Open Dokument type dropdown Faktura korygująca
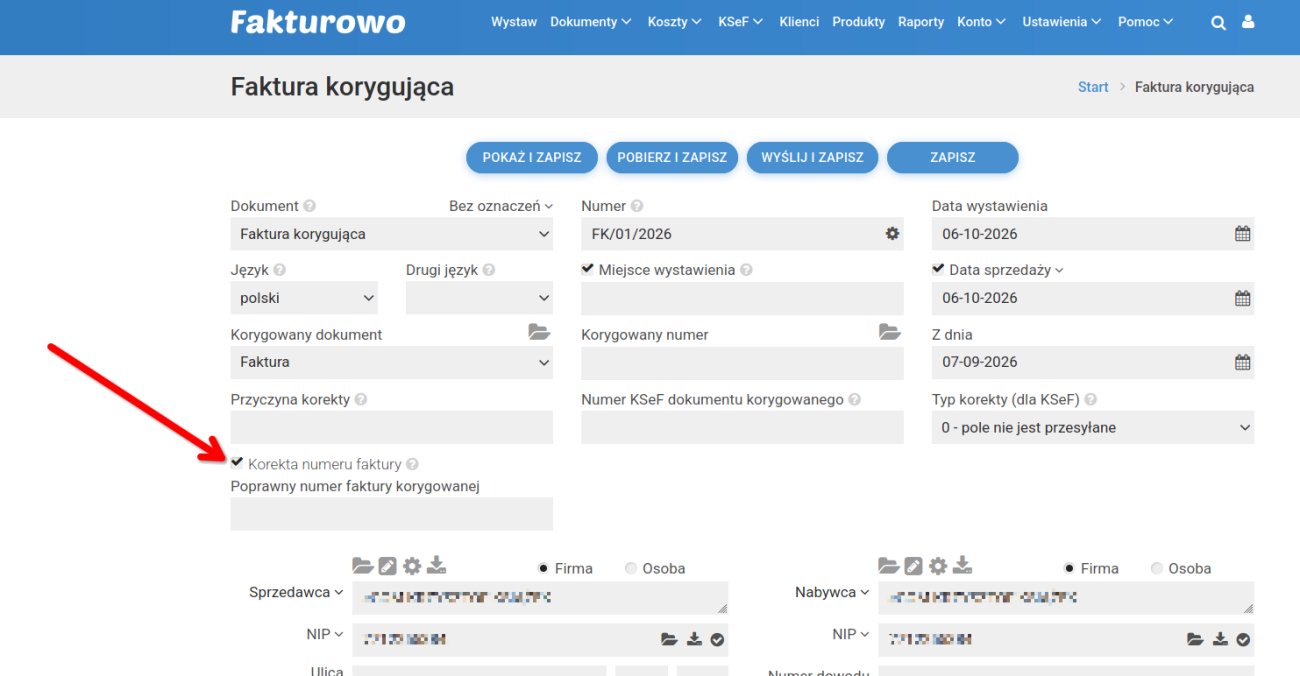 tap(392, 234)
